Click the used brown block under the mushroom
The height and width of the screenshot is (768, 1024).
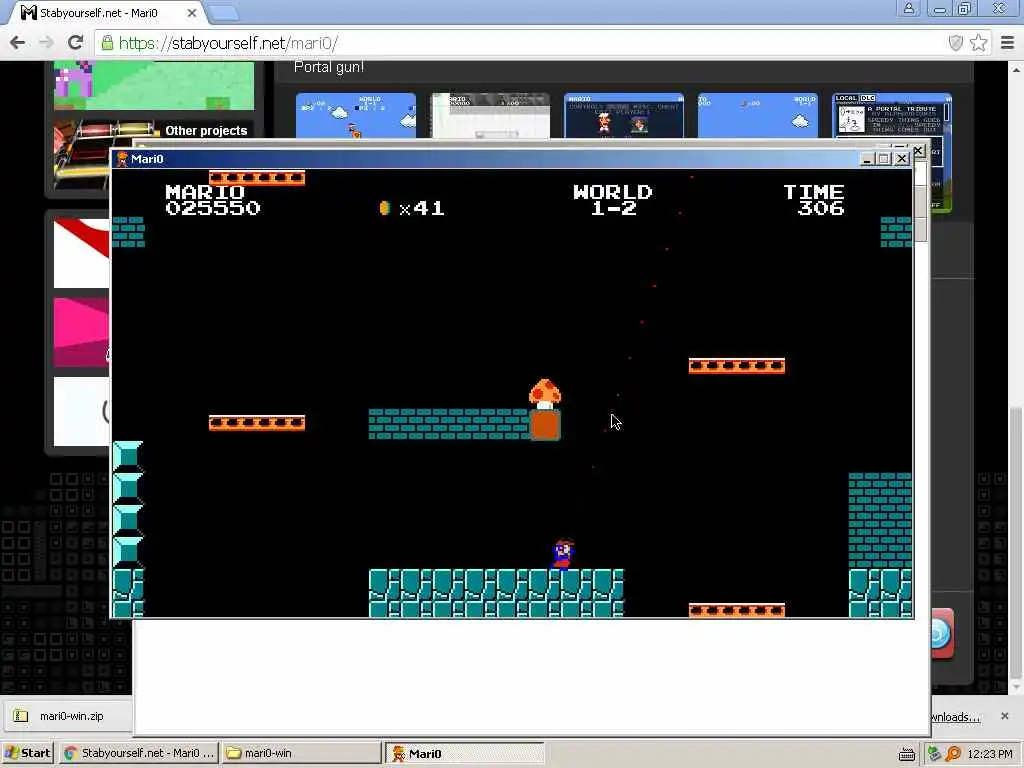coord(545,425)
